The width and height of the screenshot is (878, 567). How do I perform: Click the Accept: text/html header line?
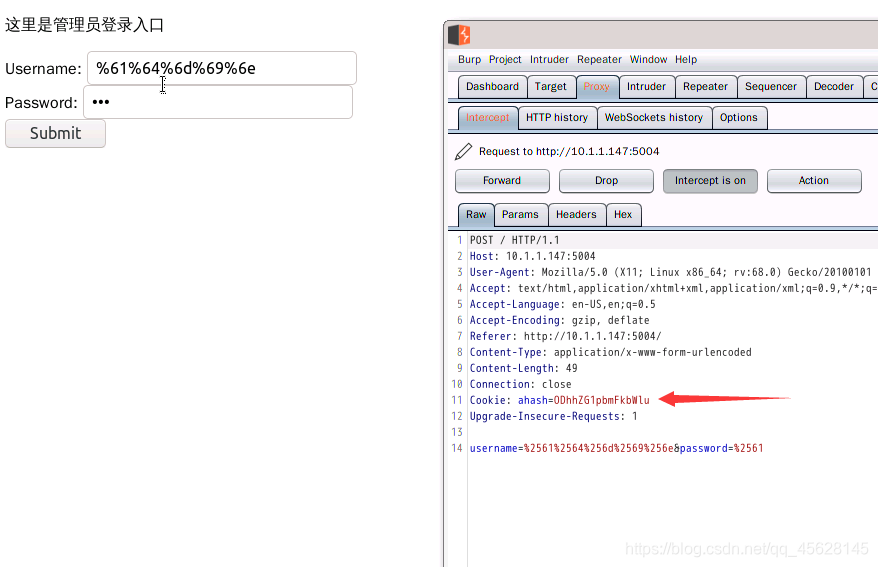click(672, 288)
